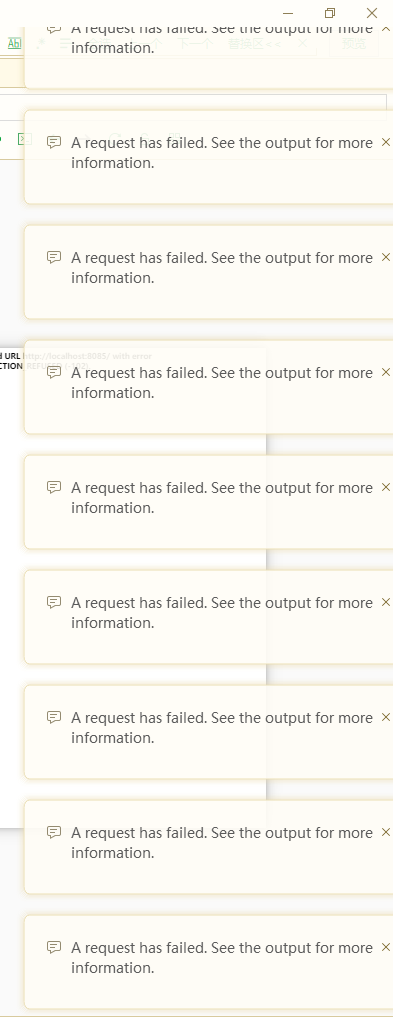Click message icon in second-to-last notification

(54, 832)
